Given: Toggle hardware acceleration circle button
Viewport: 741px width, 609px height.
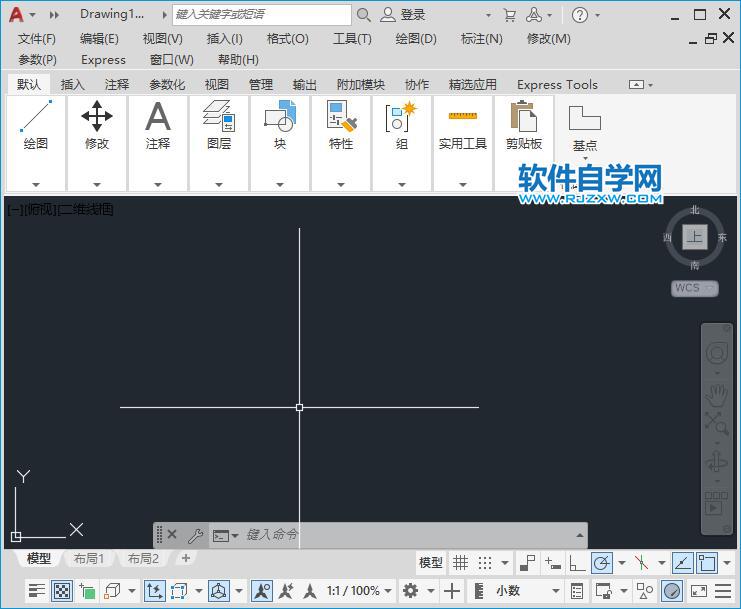Looking at the screenshot, I should click(672, 591).
